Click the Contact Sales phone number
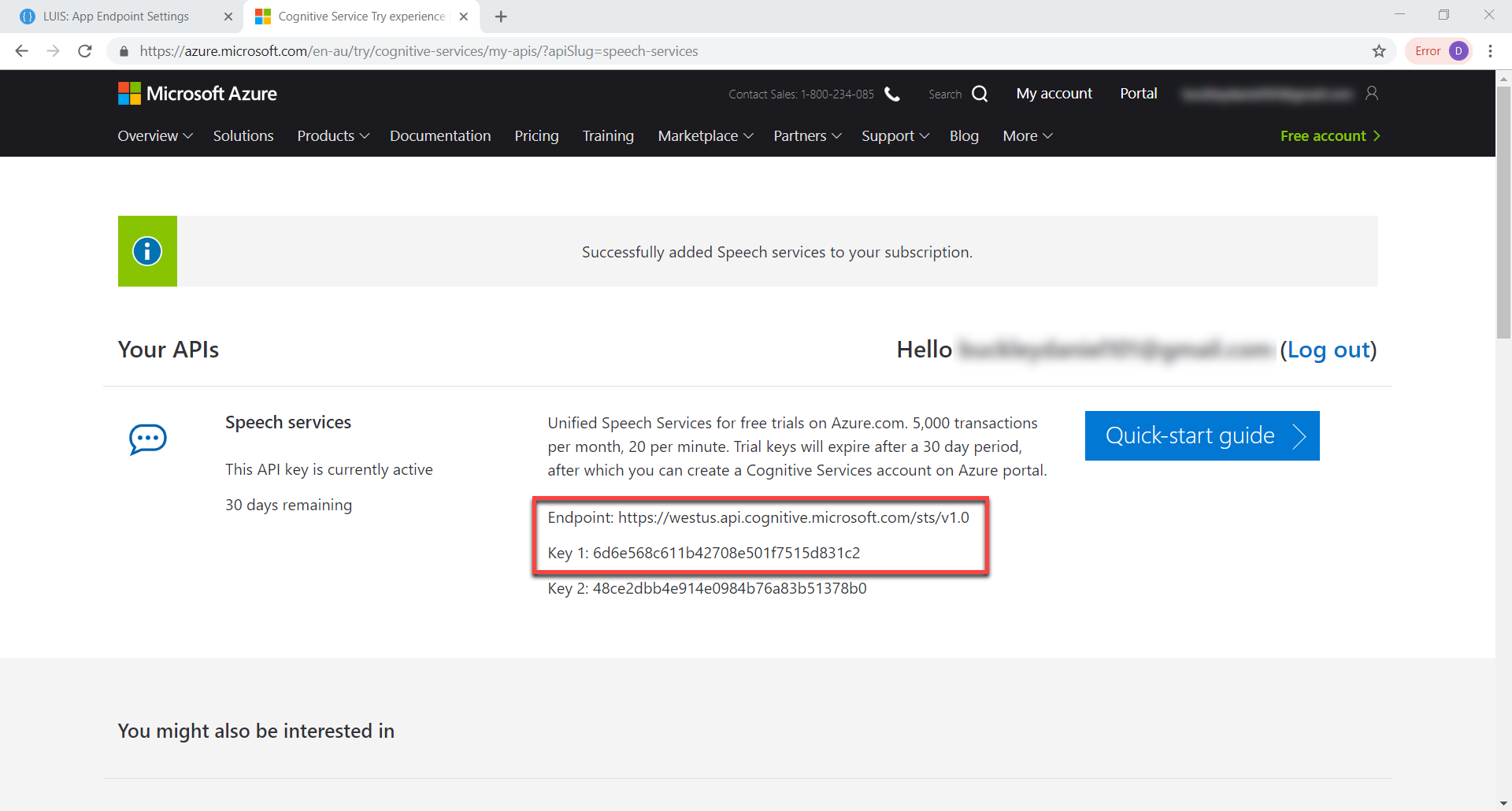 click(x=837, y=94)
